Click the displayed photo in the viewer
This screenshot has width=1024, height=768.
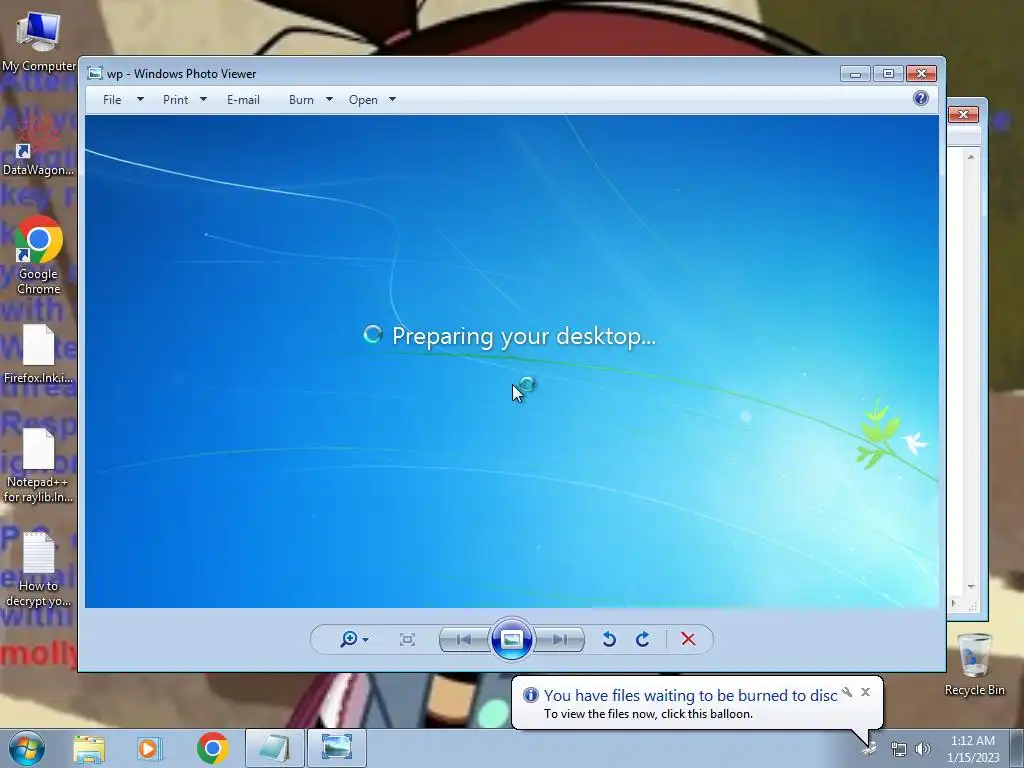511,361
